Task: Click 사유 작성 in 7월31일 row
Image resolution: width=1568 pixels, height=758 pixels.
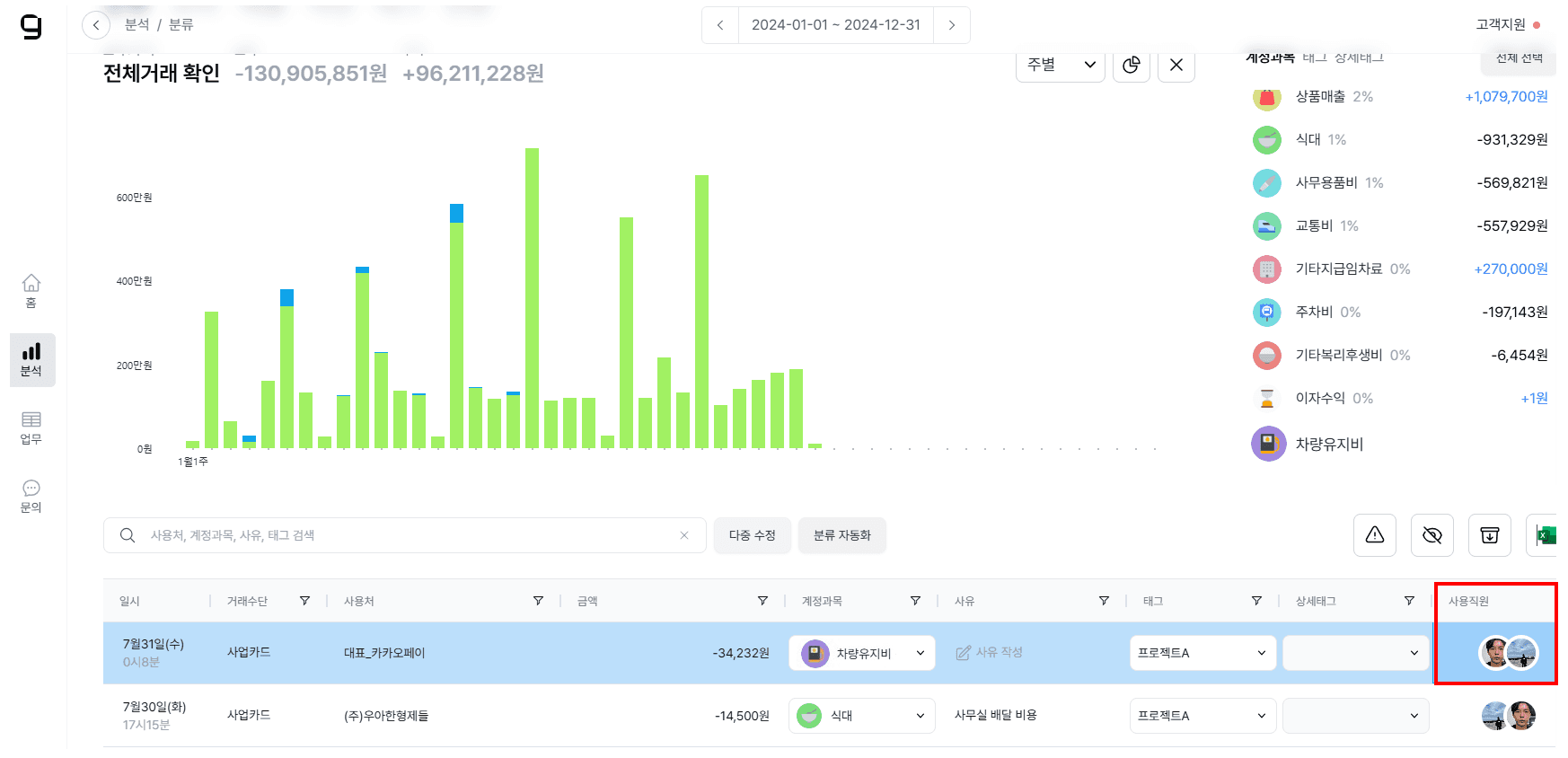Action: coord(990,653)
